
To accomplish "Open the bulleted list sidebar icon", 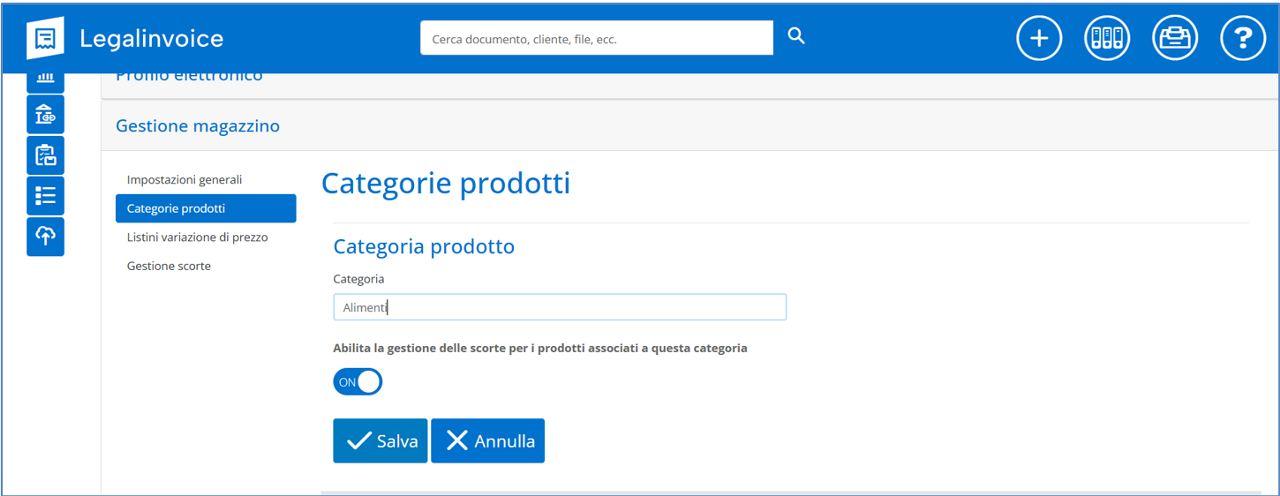I will (45, 195).
